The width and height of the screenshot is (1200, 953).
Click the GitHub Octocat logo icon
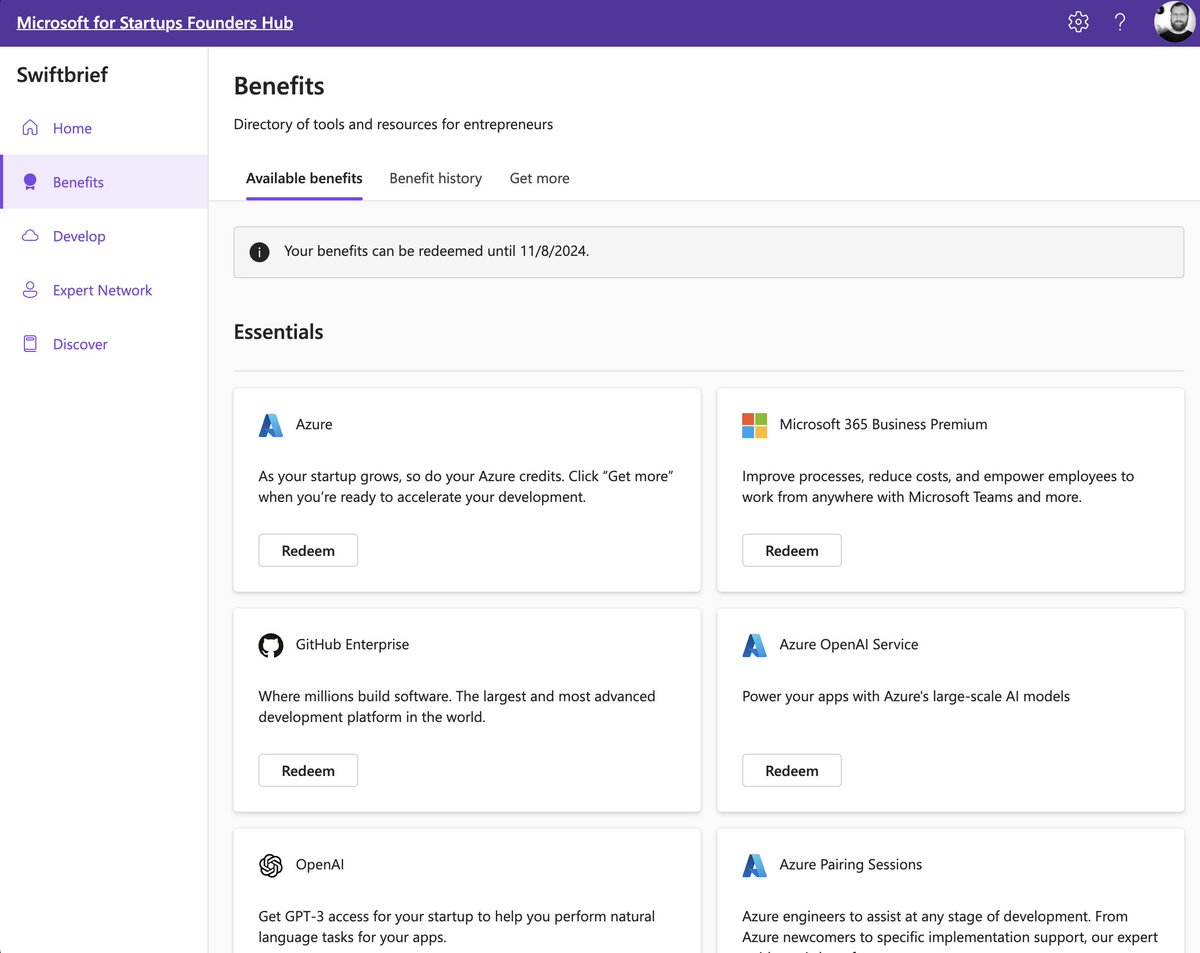(x=271, y=645)
